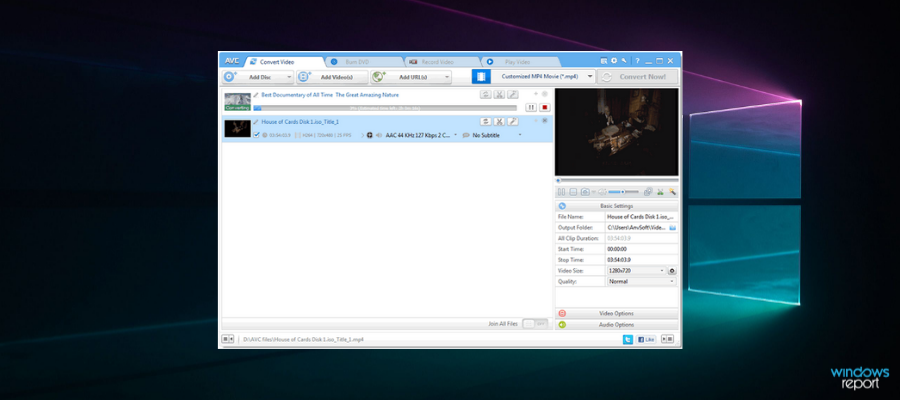Collapse the Basic Settings section
The height and width of the screenshot is (400, 900).
click(617, 206)
